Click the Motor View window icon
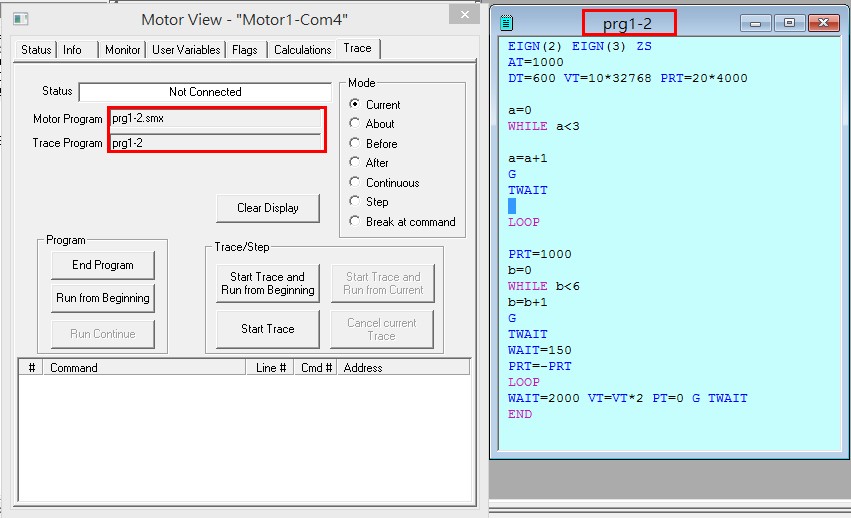This screenshot has height=518, width=851. coord(21,20)
